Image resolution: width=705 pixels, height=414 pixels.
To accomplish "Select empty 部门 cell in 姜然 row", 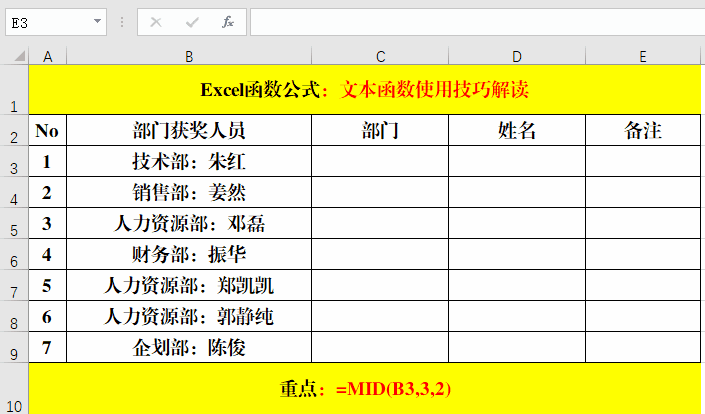I will point(380,192).
